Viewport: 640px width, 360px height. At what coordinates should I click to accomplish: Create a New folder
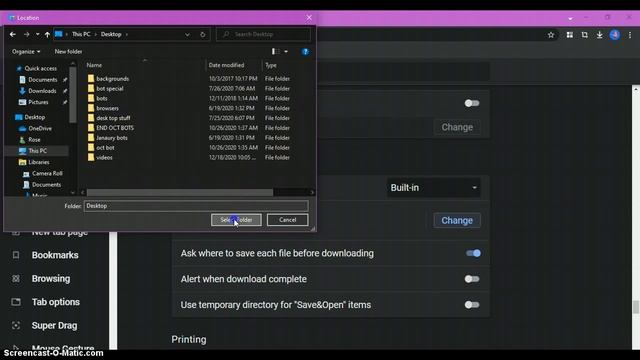coord(68,52)
